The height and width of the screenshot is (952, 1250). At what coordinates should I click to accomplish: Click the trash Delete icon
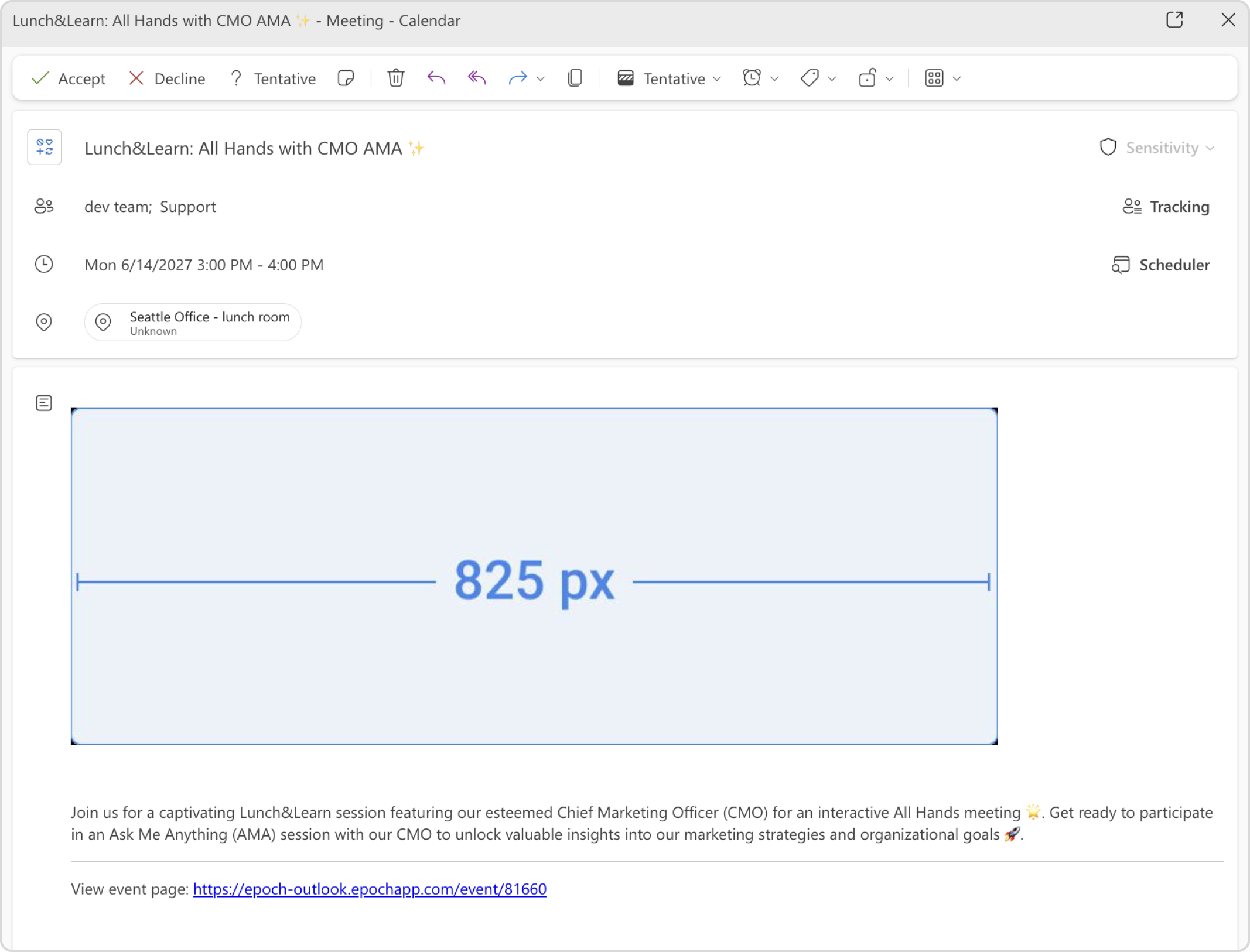pyautogui.click(x=396, y=78)
